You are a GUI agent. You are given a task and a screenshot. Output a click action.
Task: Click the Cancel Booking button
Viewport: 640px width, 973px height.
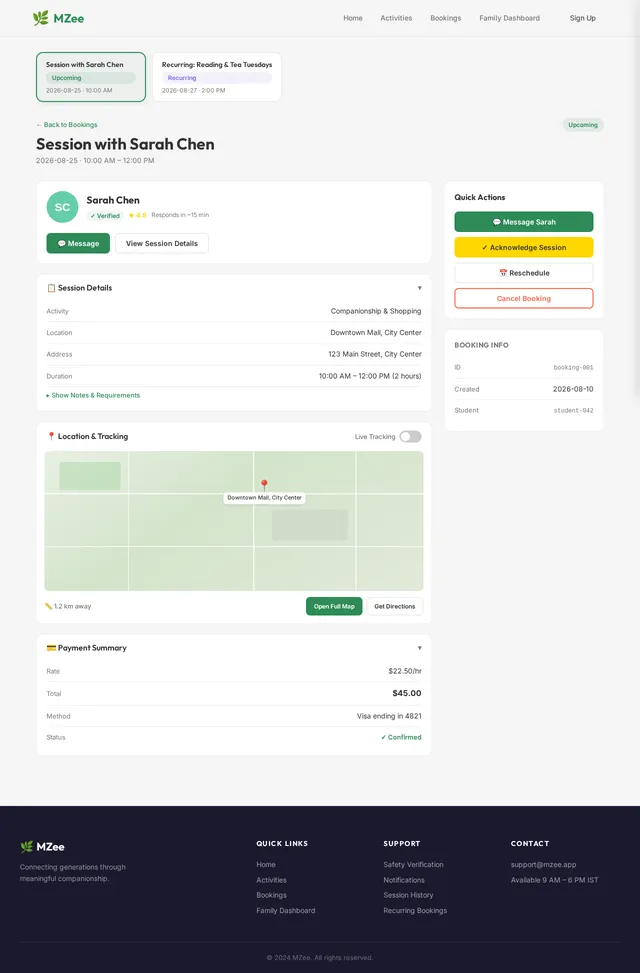click(523, 298)
